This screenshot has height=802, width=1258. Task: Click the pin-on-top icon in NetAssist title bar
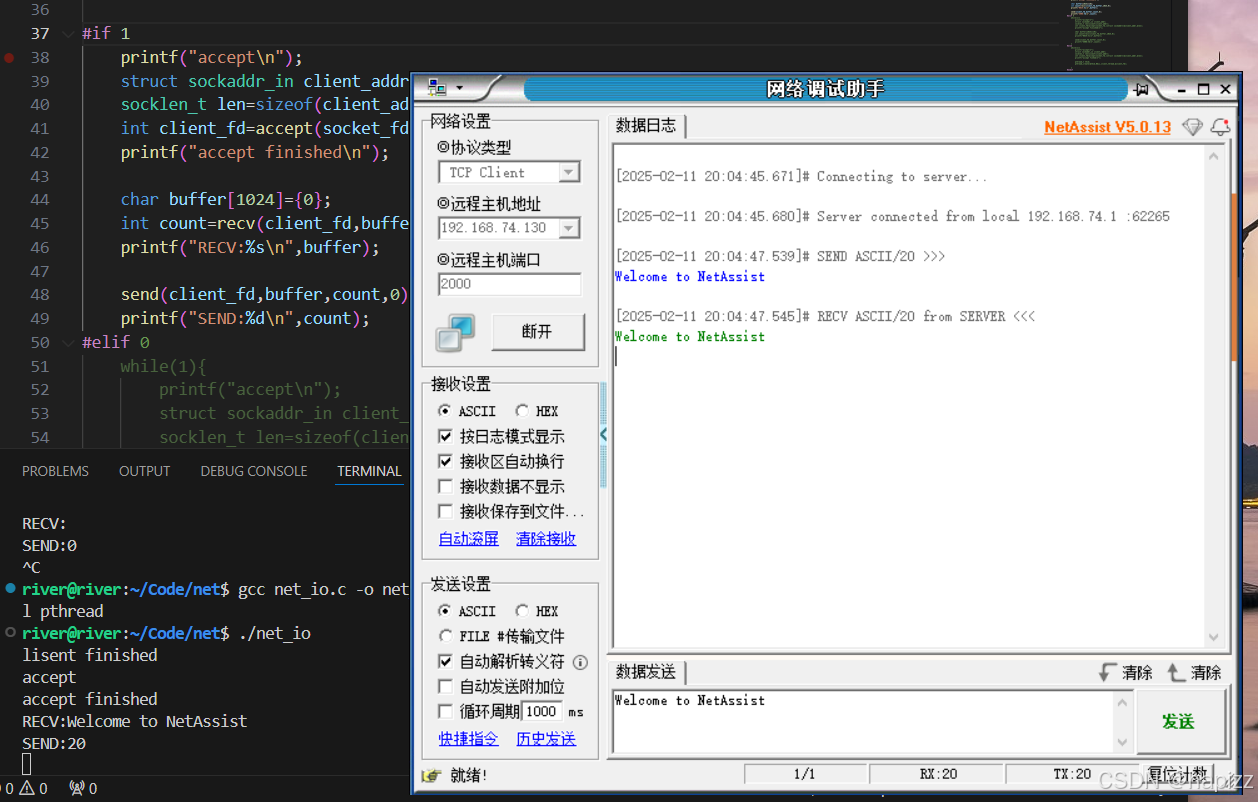pyautogui.click(x=1141, y=89)
